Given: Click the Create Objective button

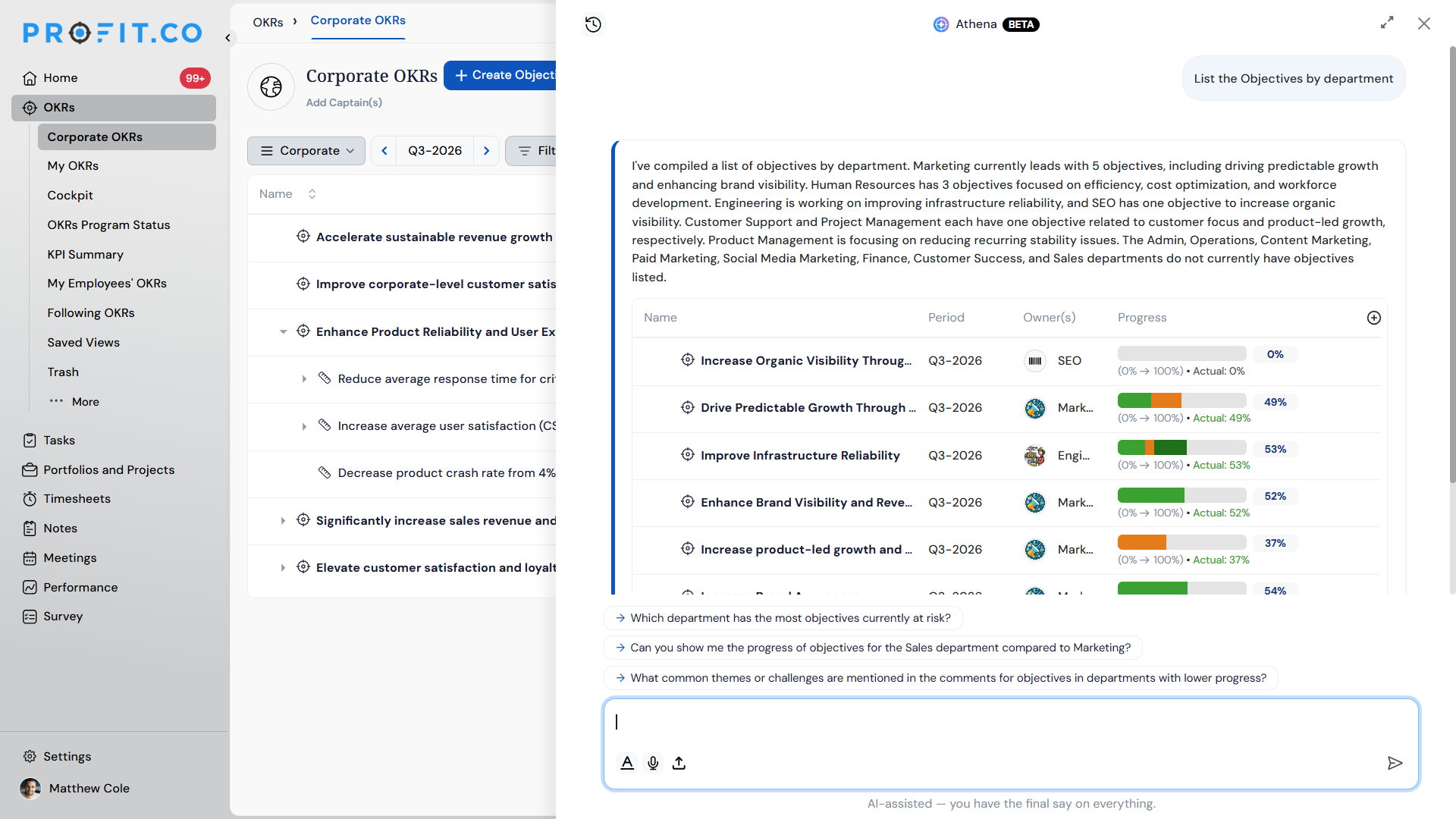Looking at the screenshot, I should [500, 75].
